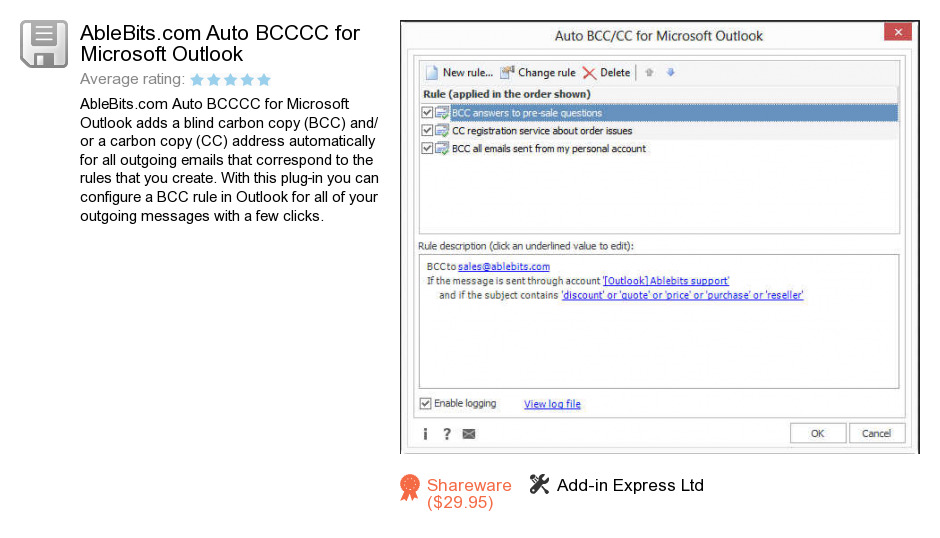This screenshot has height=538, width=940.
Task: Toggle BCC all emails personal account checkbox
Action: click(x=427, y=148)
